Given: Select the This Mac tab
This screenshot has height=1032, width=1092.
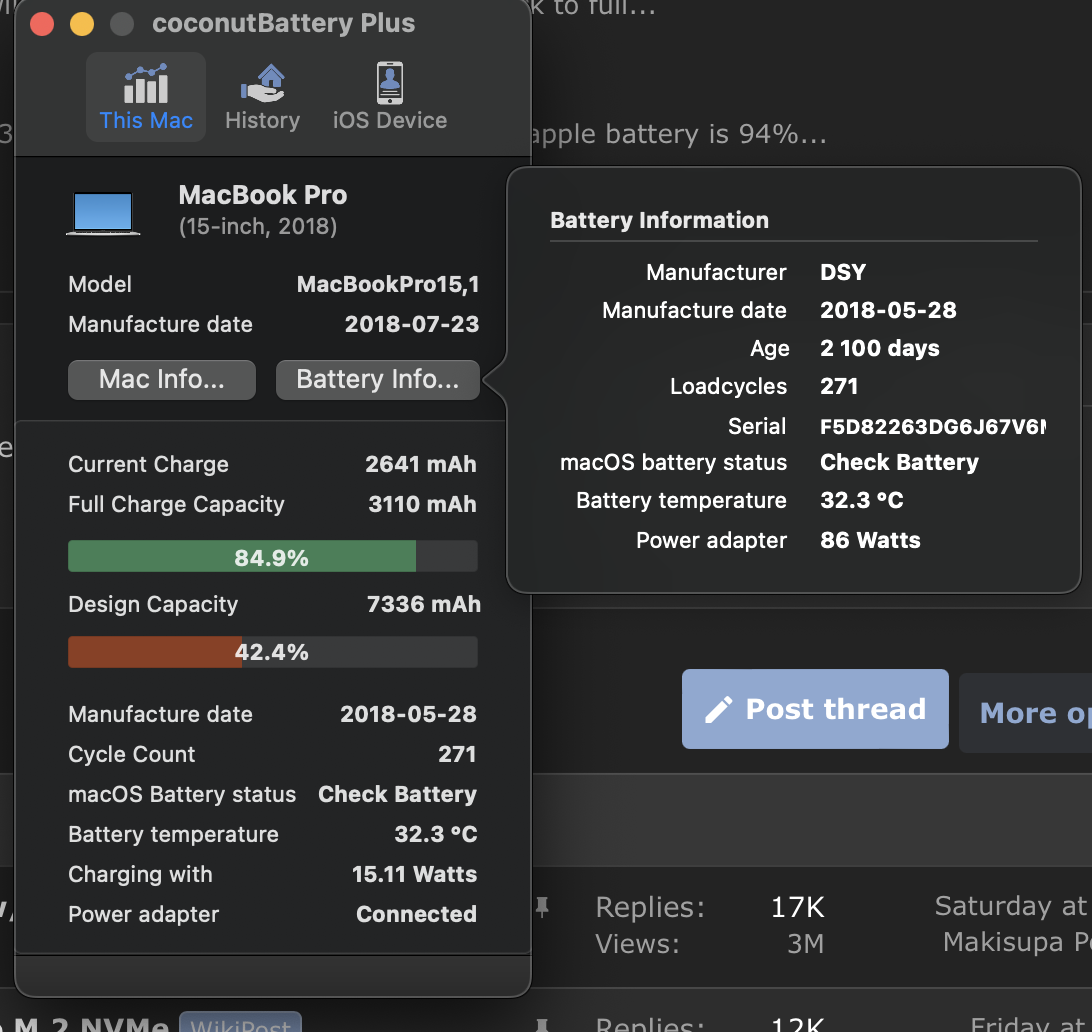Looking at the screenshot, I should 146,97.
